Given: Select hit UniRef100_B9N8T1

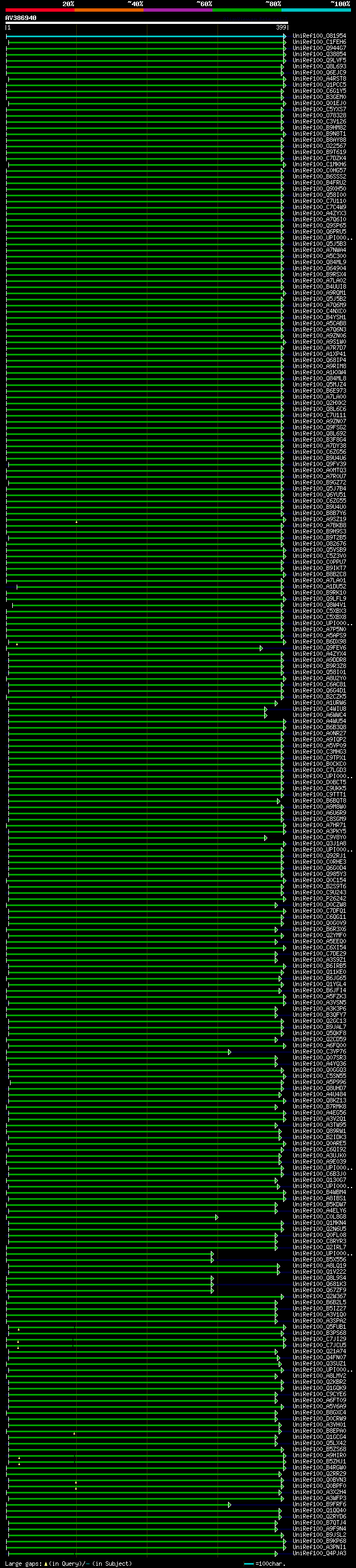Looking at the screenshot, I should 319,133.
